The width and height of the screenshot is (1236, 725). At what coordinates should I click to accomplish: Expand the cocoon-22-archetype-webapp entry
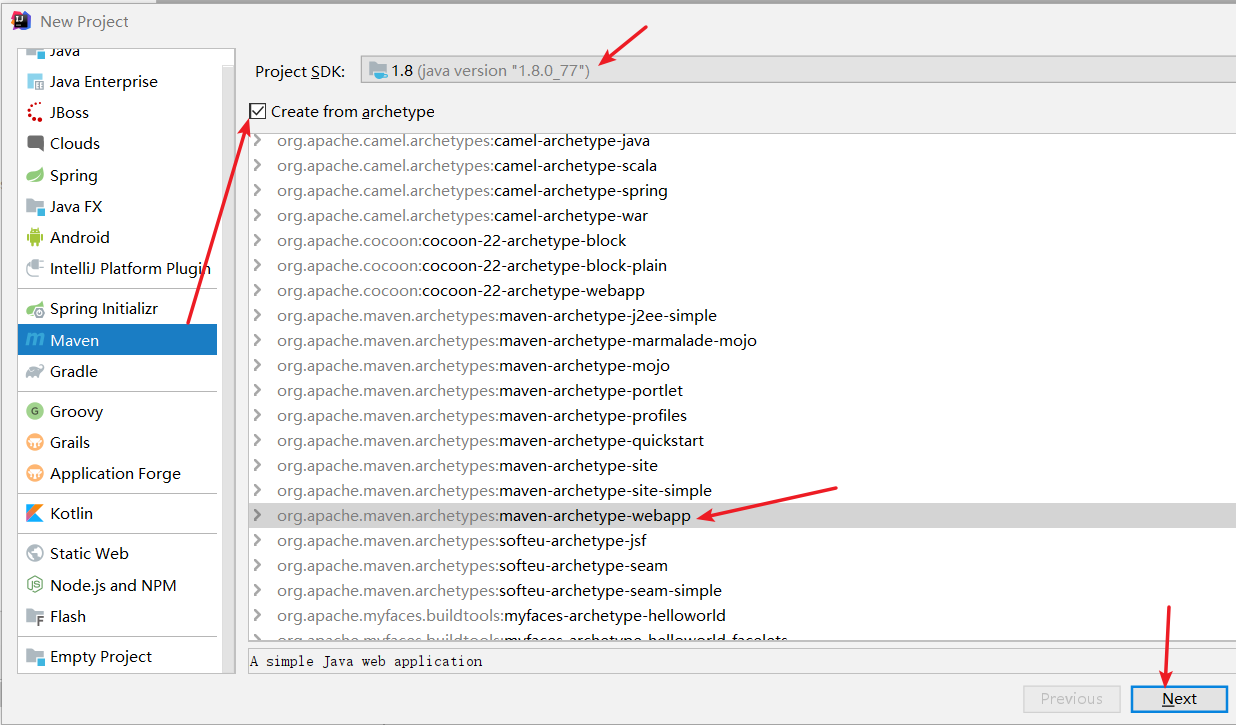tap(258, 291)
